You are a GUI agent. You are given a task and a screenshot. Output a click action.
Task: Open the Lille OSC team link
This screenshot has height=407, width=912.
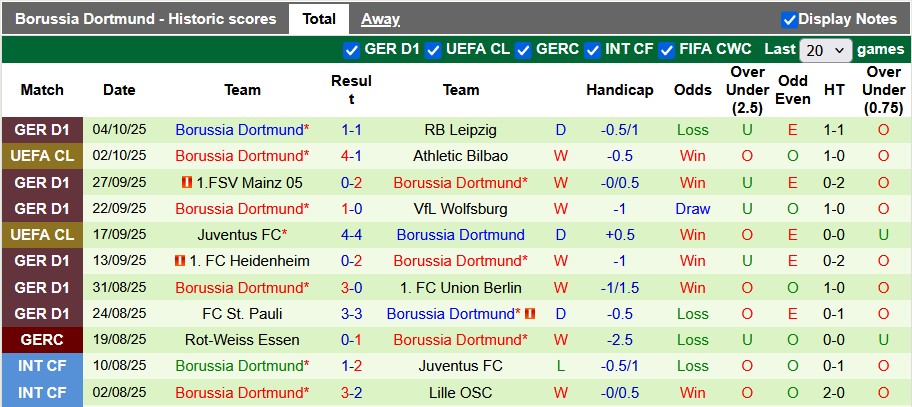tap(460, 393)
